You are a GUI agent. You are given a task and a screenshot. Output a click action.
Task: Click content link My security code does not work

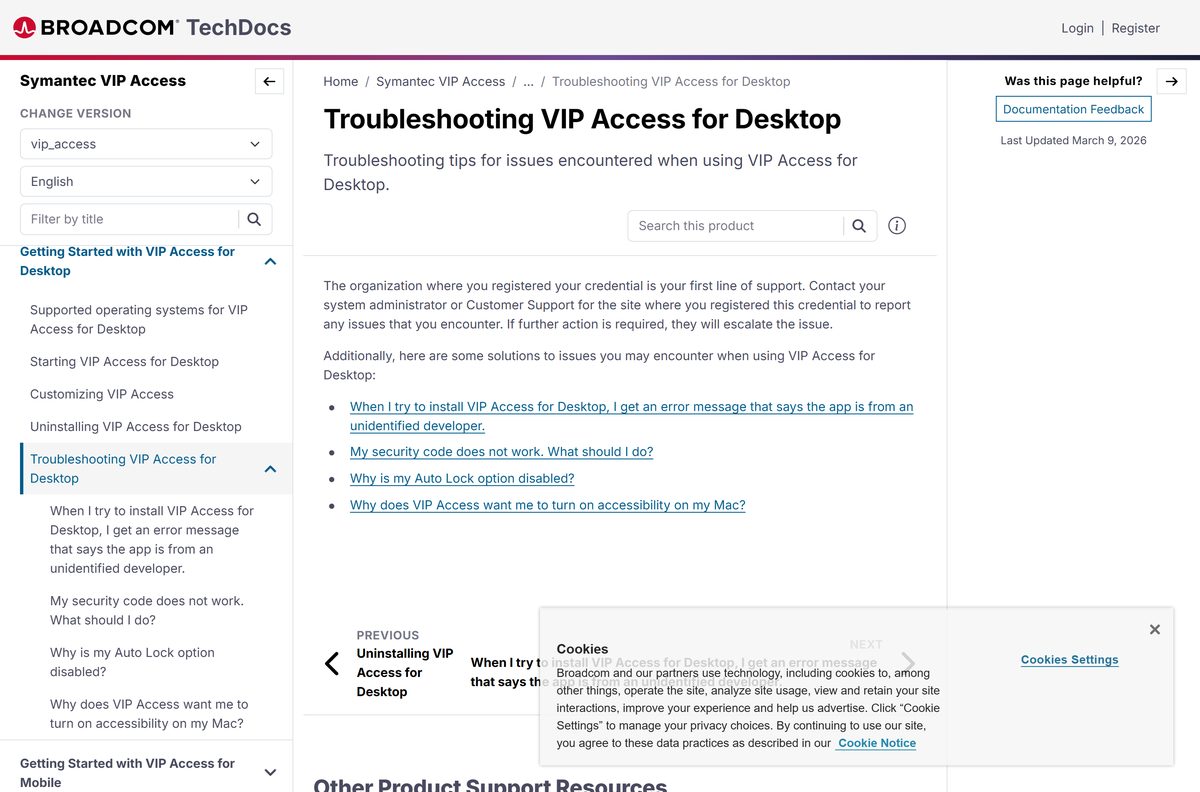pos(501,452)
